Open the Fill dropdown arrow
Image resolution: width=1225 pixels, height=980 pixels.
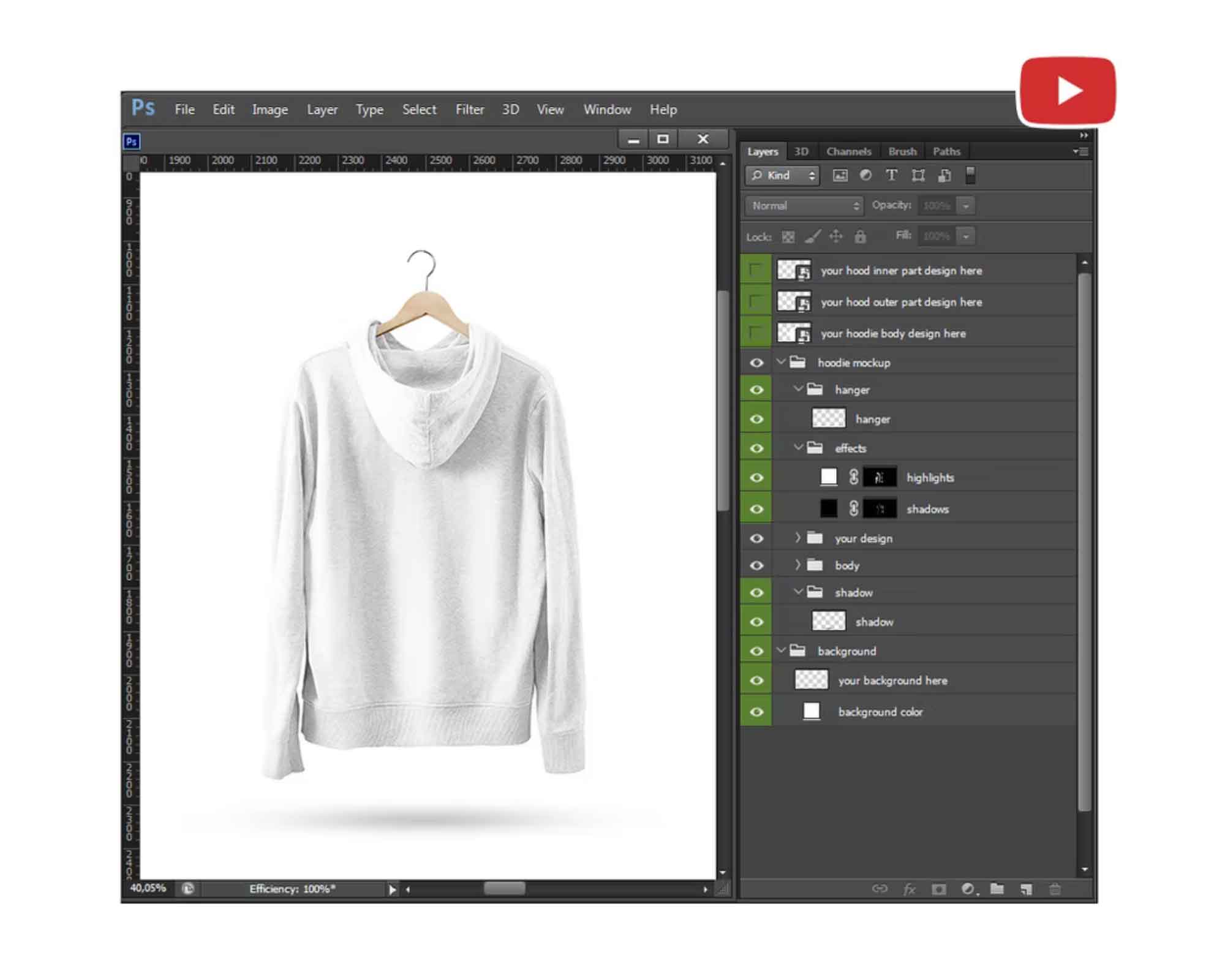click(x=966, y=236)
